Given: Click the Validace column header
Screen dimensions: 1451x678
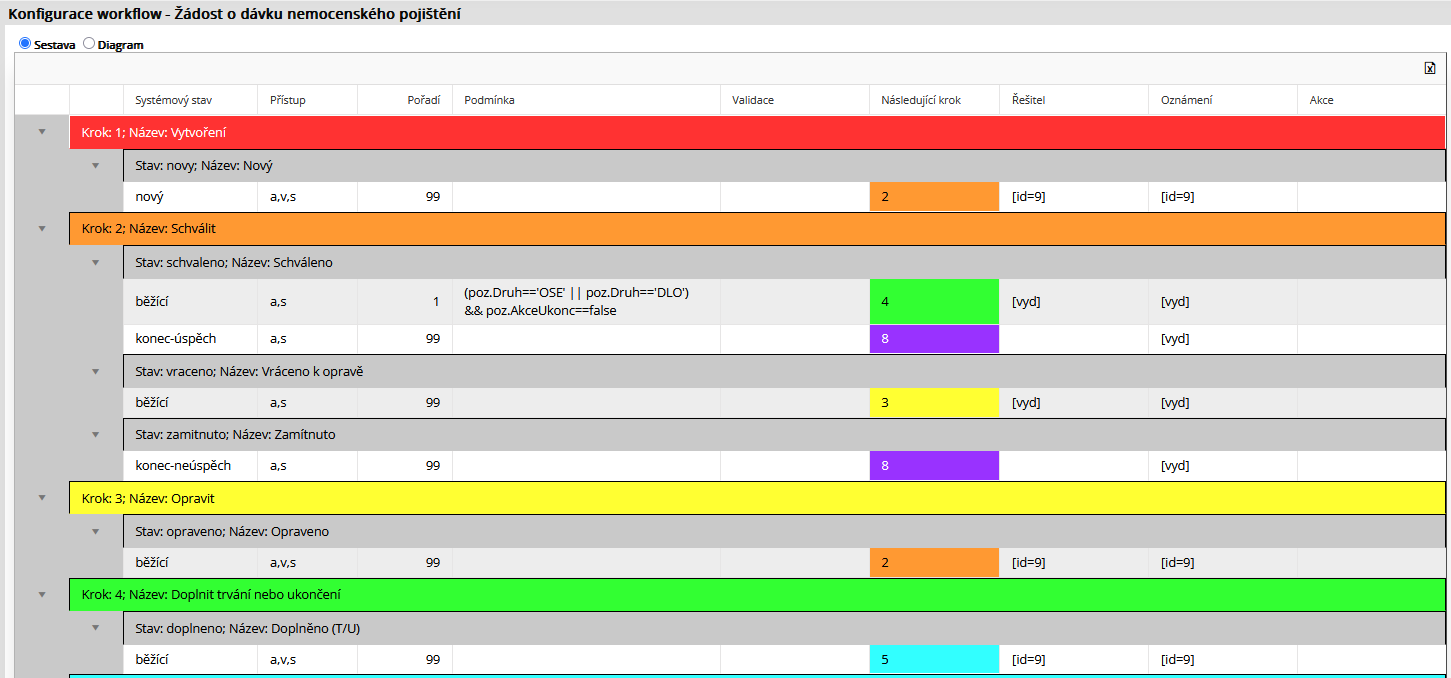Looking at the screenshot, I should pos(795,100).
